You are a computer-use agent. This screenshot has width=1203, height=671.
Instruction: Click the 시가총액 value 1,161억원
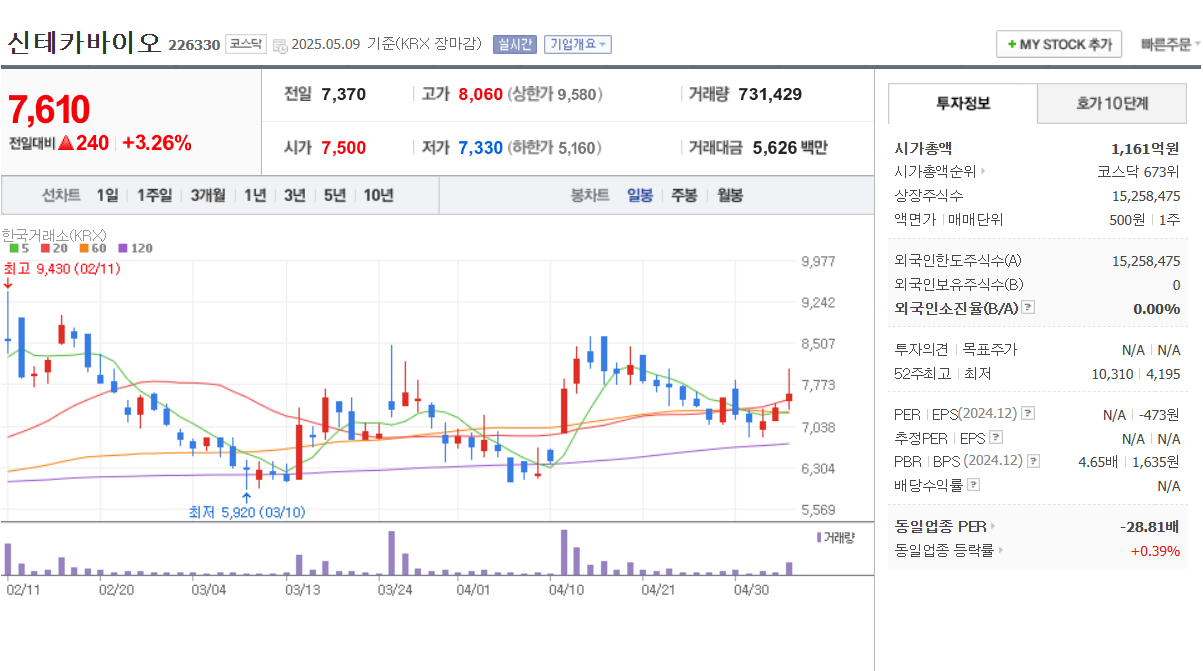pyautogui.click(x=1145, y=148)
